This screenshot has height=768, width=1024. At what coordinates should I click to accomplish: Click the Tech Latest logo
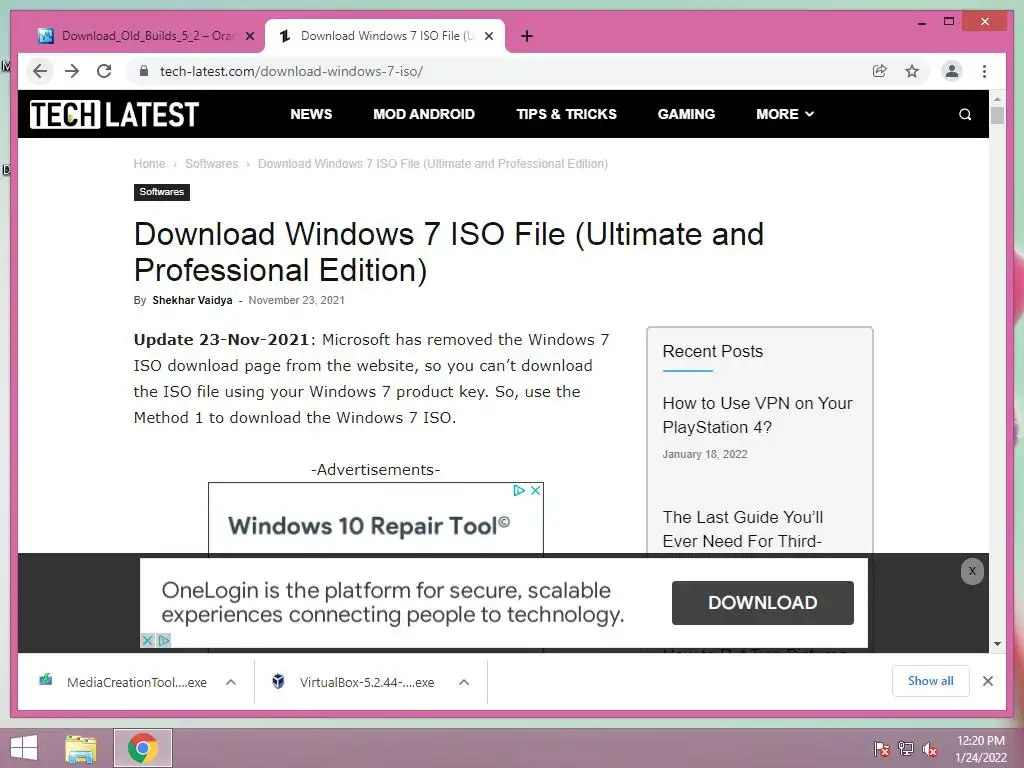pyautogui.click(x=114, y=114)
